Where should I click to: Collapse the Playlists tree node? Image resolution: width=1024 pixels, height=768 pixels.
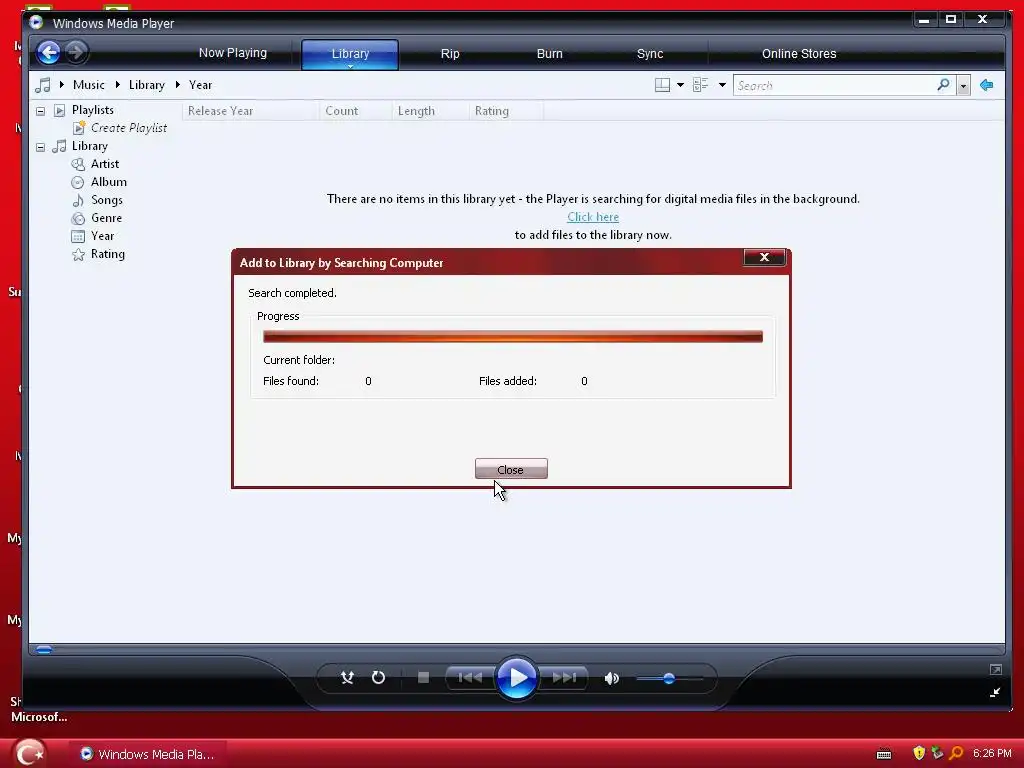pos(40,111)
